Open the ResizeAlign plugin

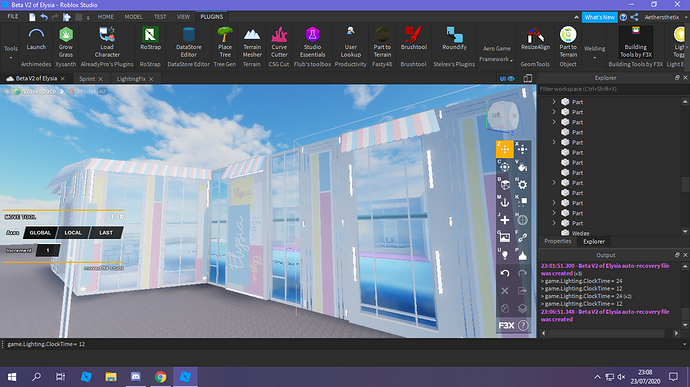click(536, 39)
